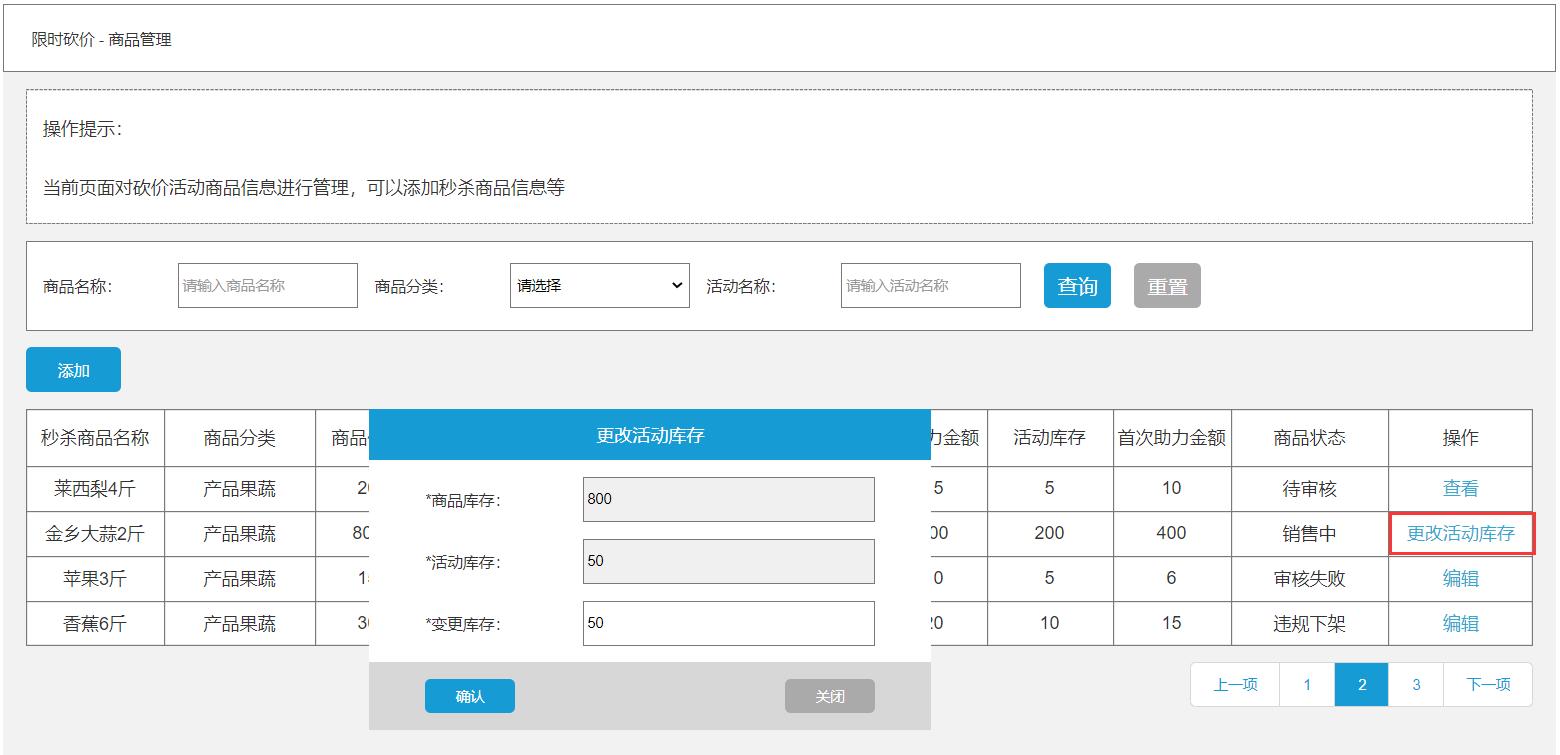Image resolution: width=1560 pixels, height=755 pixels.
Task: Open the 查看 link for 莱西梨4斤
Action: [1461, 488]
